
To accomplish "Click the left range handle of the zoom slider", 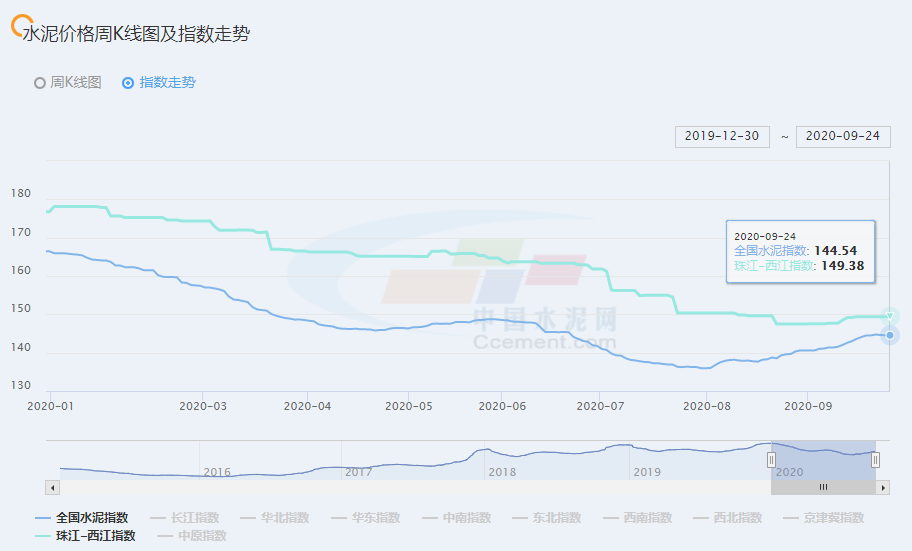I will click(x=771, y=460).
